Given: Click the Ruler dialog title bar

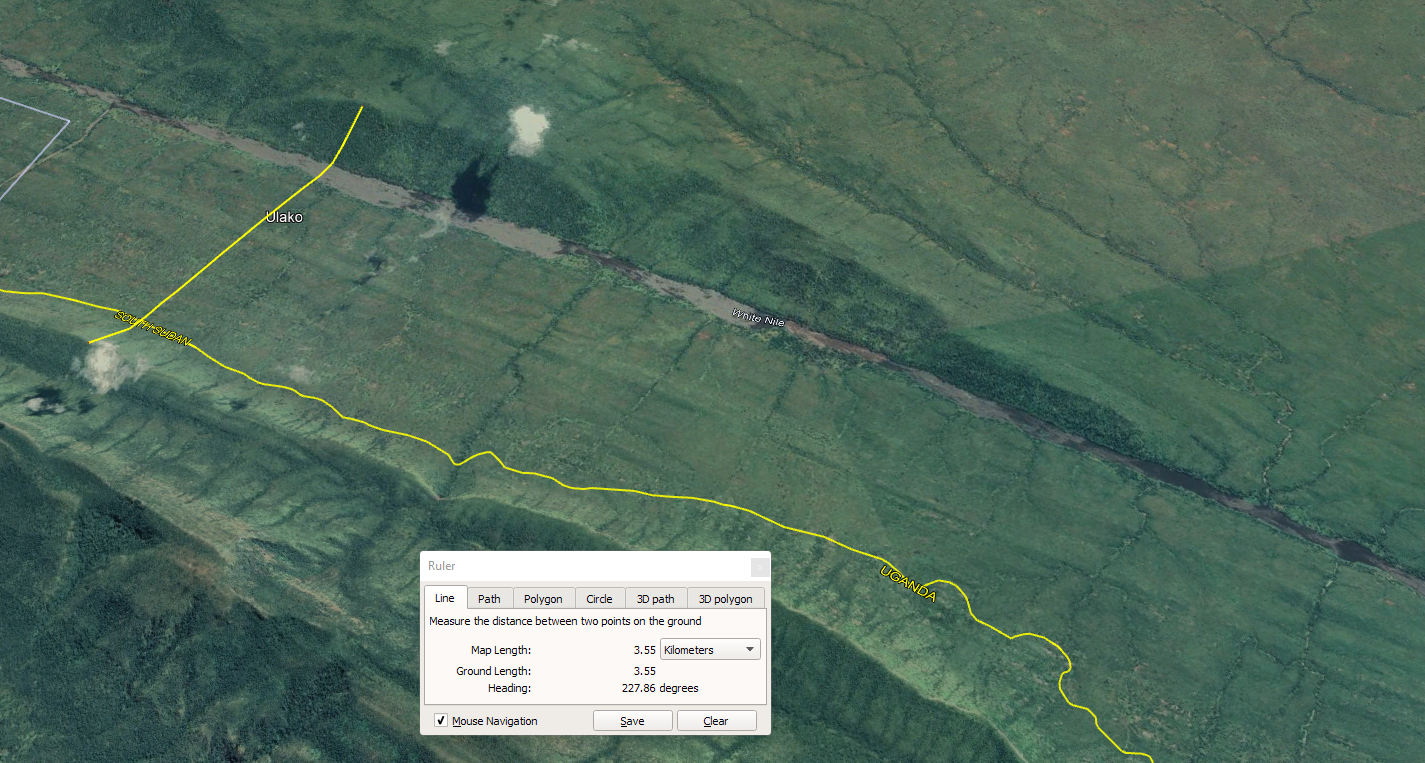Looking at the screenshot, I should click(580, 566).
